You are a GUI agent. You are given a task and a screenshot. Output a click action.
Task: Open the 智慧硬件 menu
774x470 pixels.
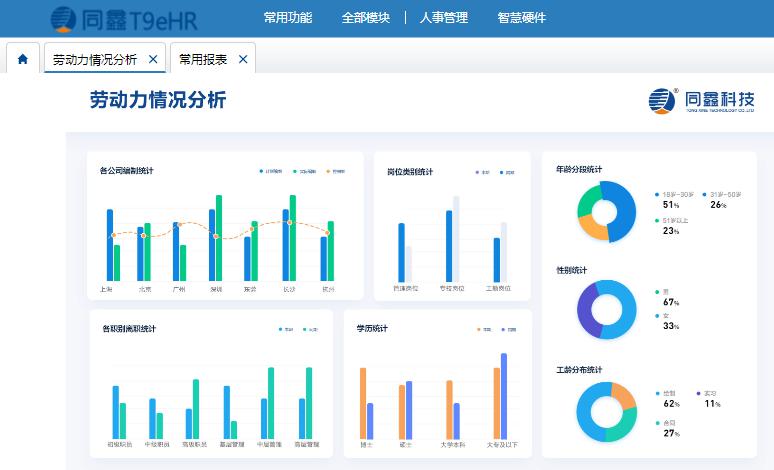point(521,17)
